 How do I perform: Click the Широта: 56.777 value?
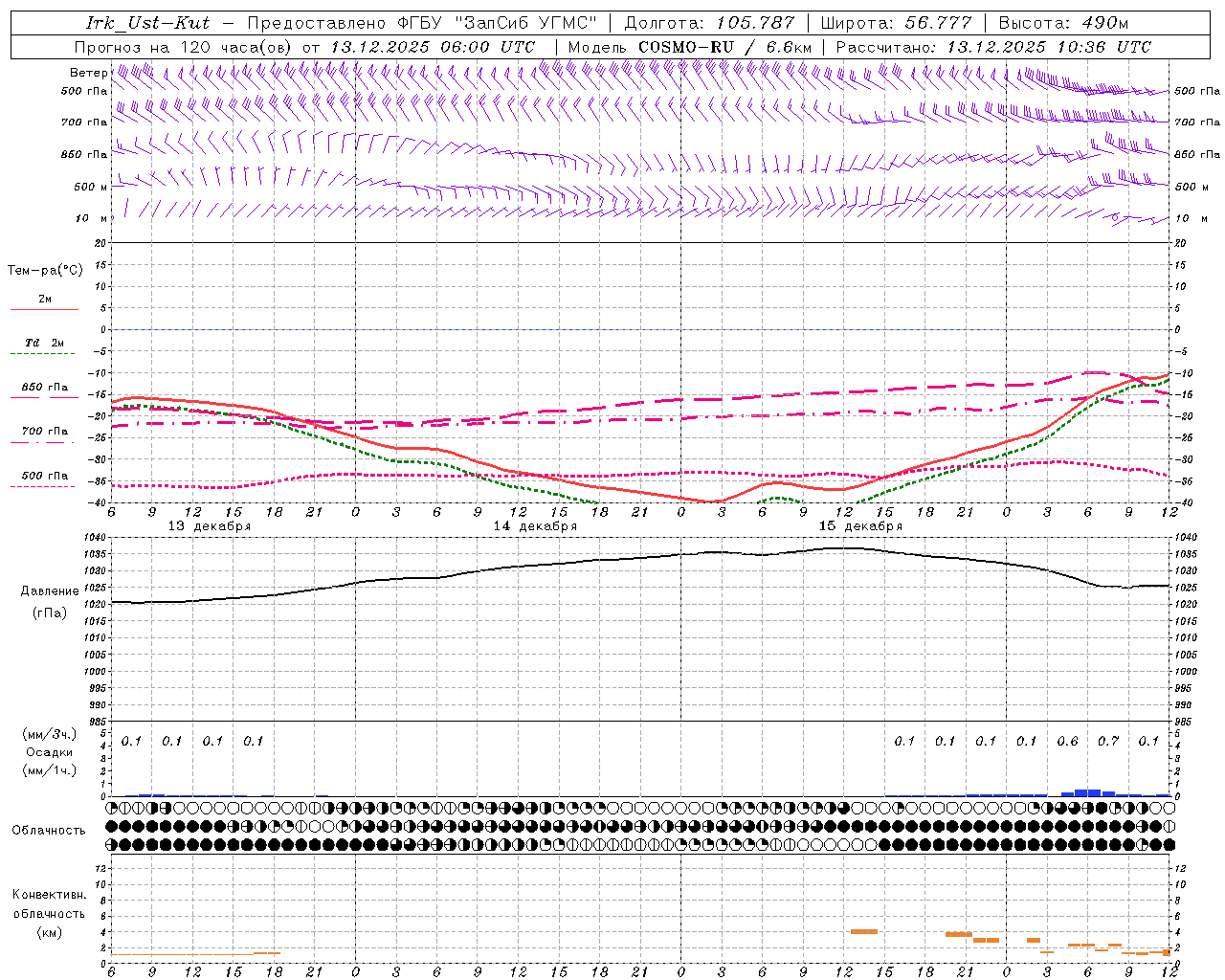(896, 23)
